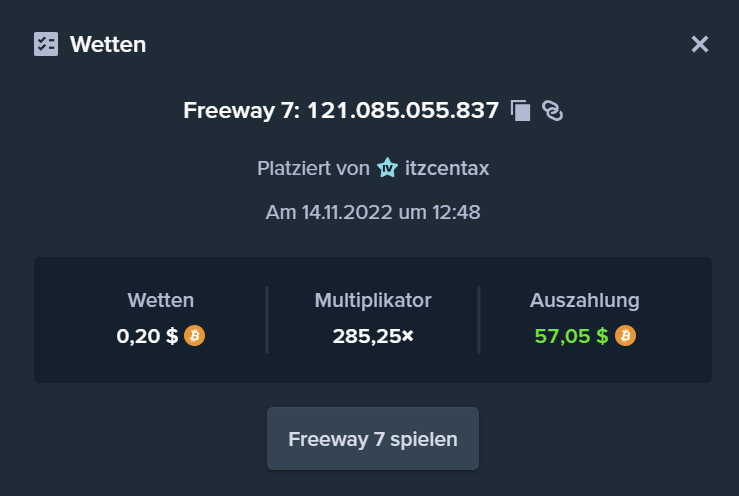Click the Platziert von label
Viewport: 739px width, 496px height.
[313, 168]
